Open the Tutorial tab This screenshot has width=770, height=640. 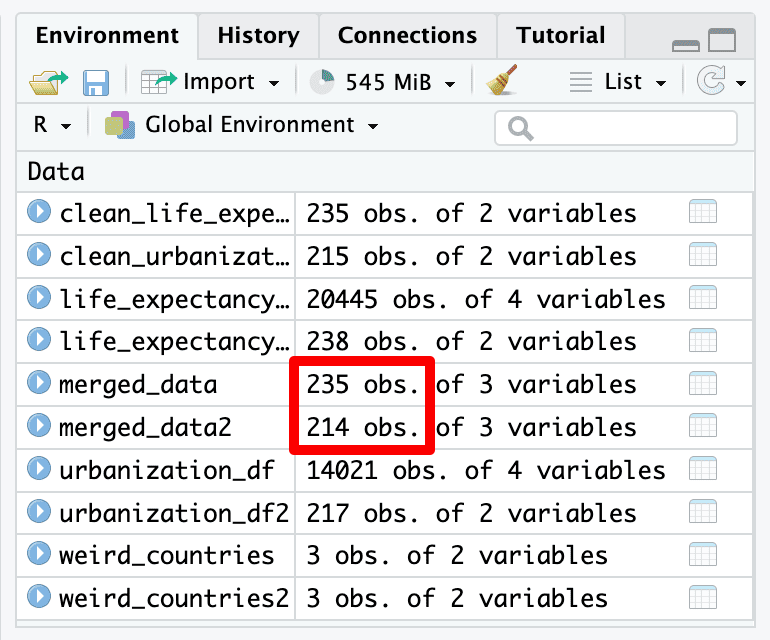561,36
